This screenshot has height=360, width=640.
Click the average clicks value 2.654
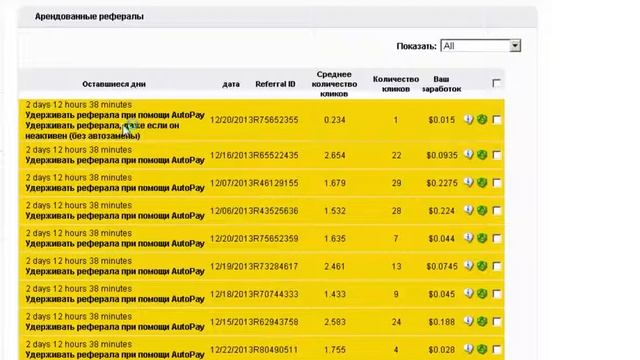(335, 156)
